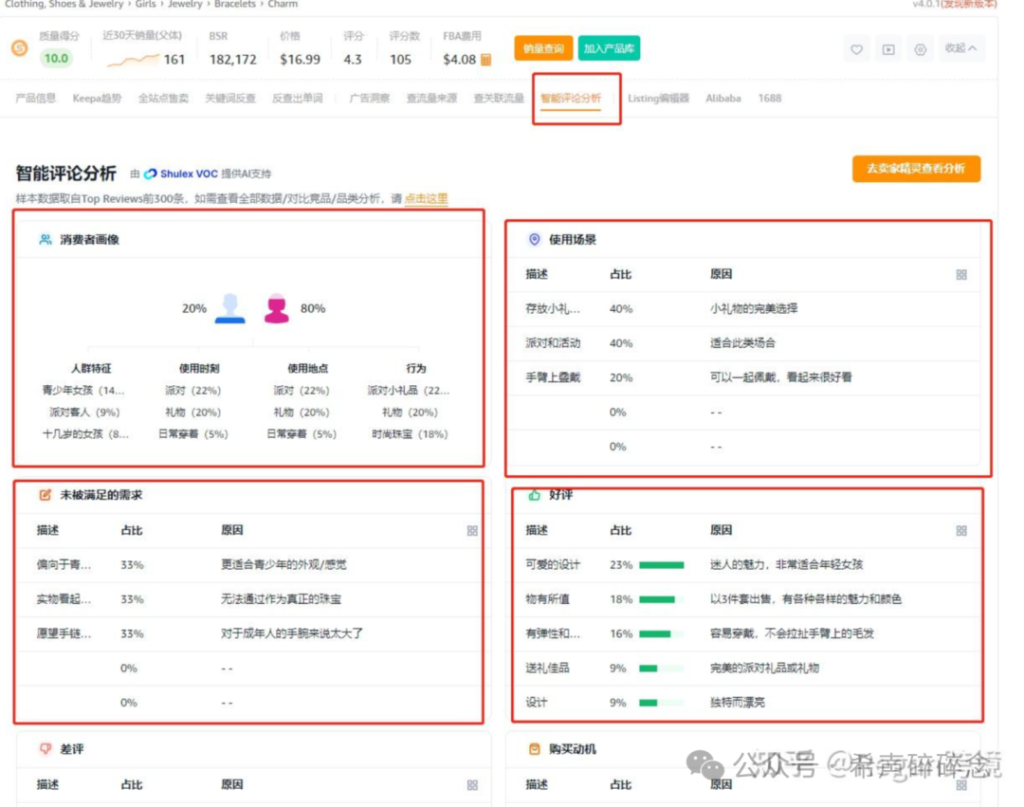Image resolution: width=1024 pixels, height=807 pixels.
Task: Collapse the panel with 收起 button
Action: coord(961,49)
